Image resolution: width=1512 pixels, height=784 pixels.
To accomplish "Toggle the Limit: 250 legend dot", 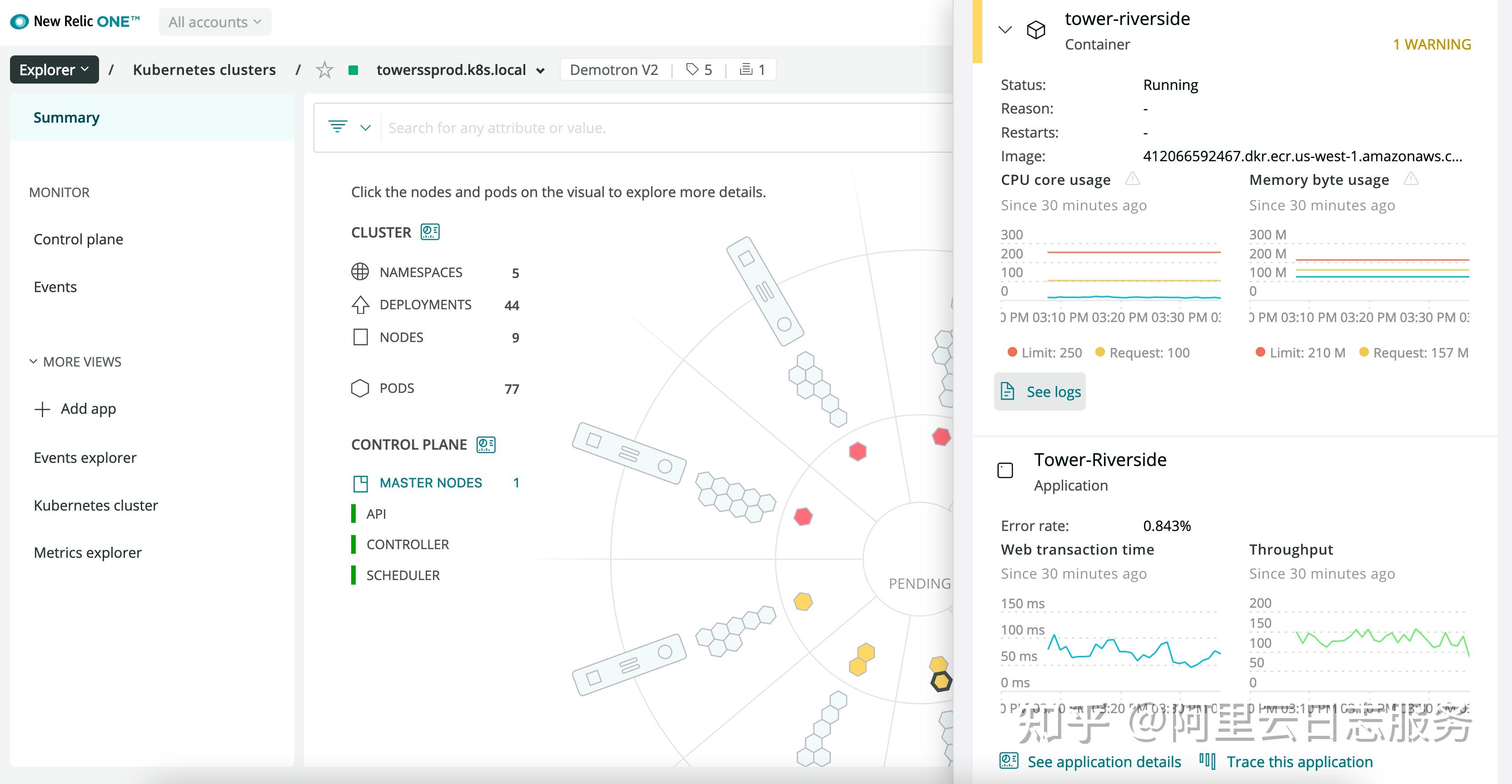I will [x=1011, y=352].
